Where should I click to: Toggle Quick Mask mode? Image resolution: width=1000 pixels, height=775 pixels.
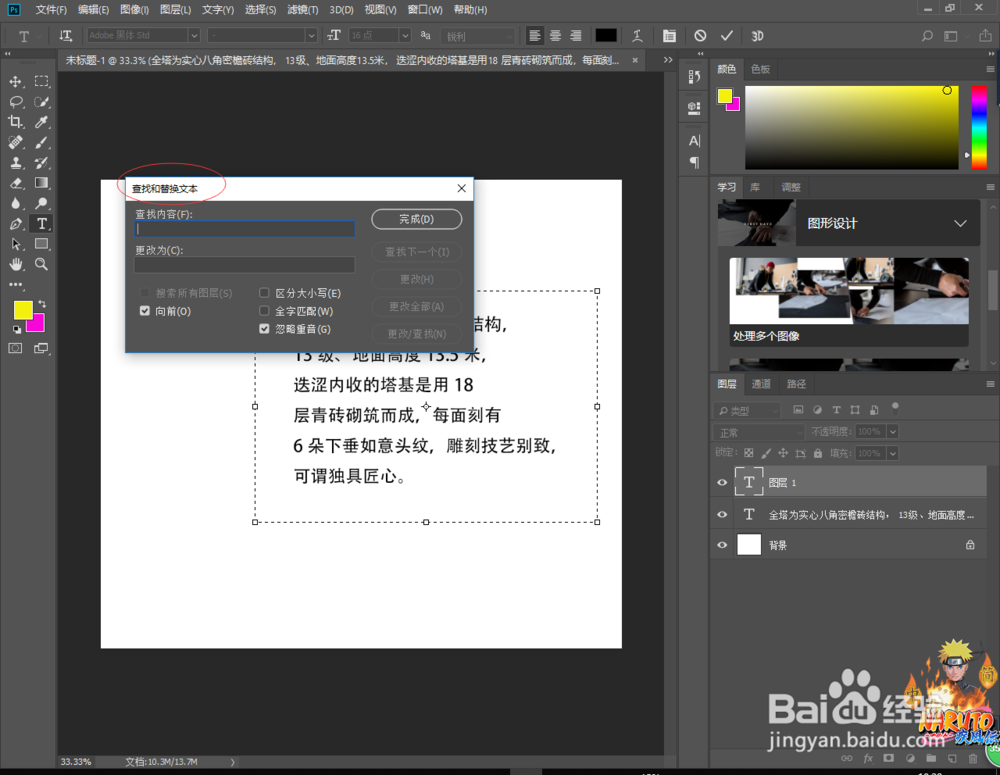pyautogui.click(x=15, y=348)
